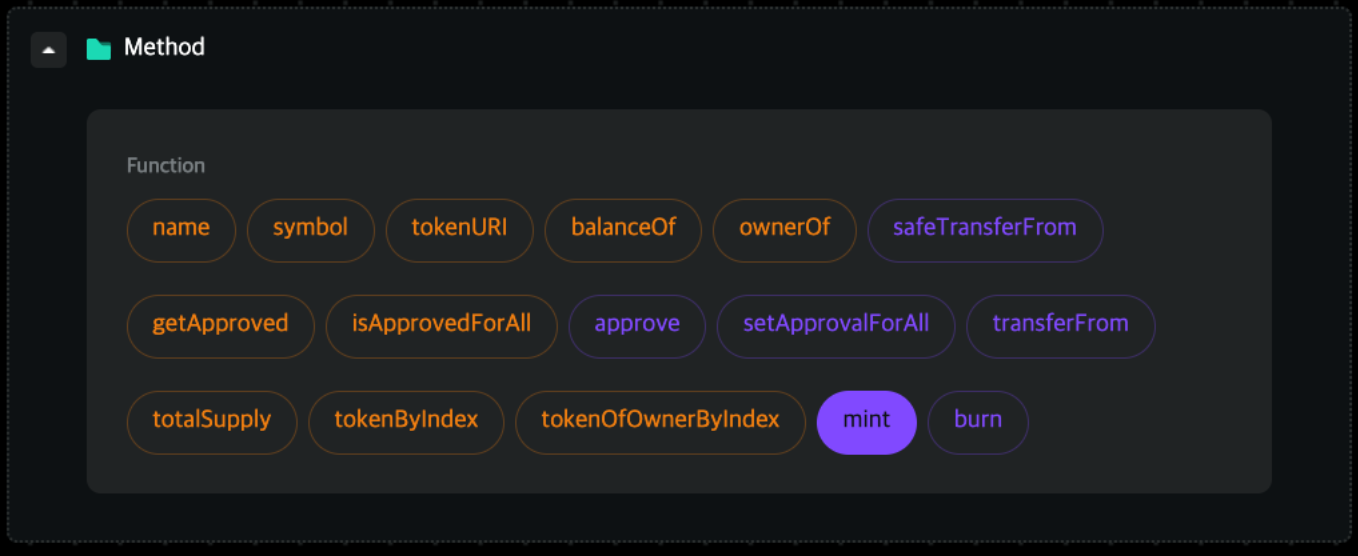1358x556 pixels.
Task: Pick the totalSupply function
Action: [x=212, y=420]
